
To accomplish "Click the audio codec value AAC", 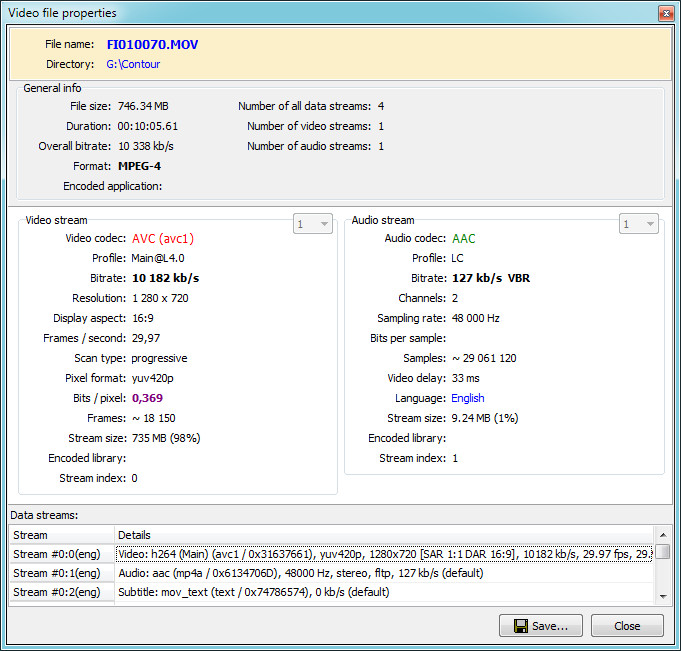I will point(463,238).
